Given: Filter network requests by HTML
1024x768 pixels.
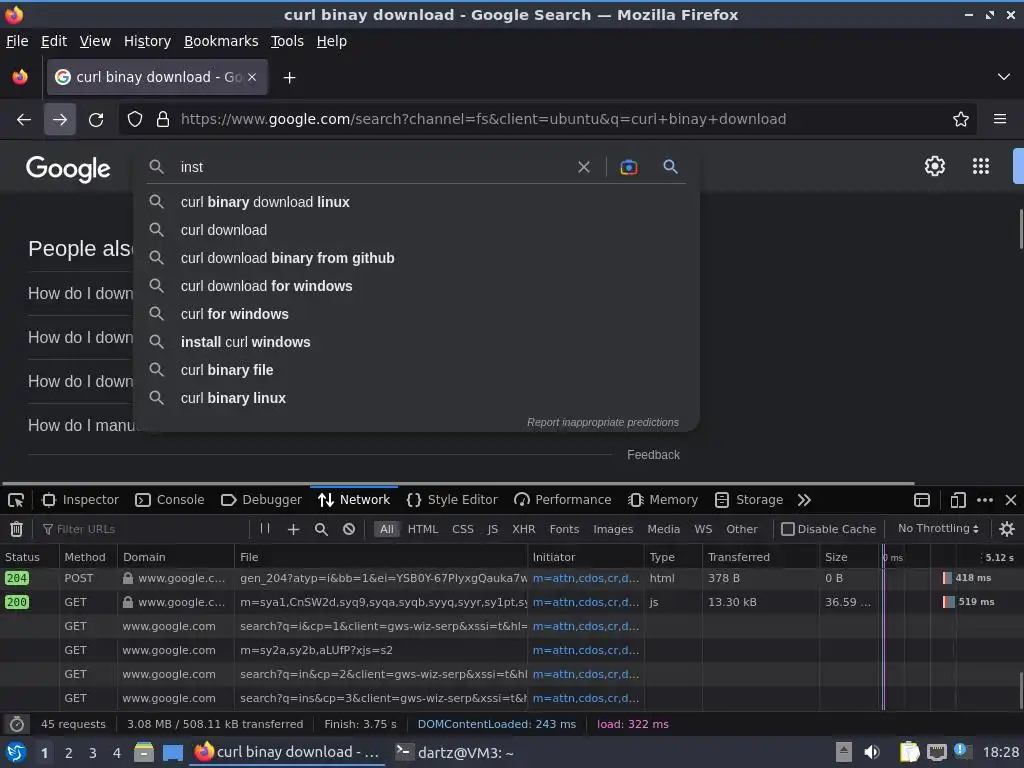Looking at the screenshot, I should coord(423,530).
